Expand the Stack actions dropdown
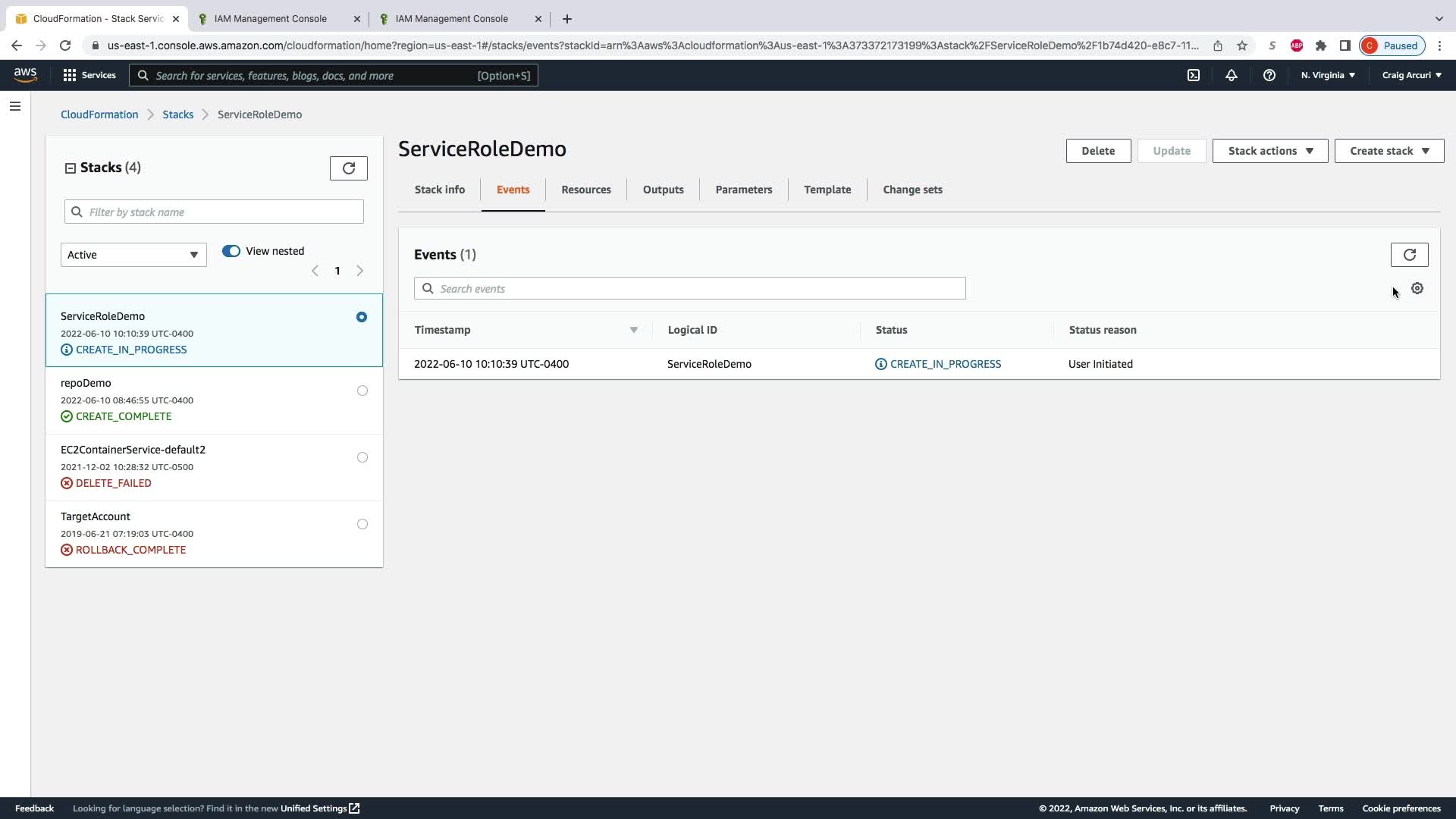The width and height of the screenshot is (1456, 819). [1269, 151]
